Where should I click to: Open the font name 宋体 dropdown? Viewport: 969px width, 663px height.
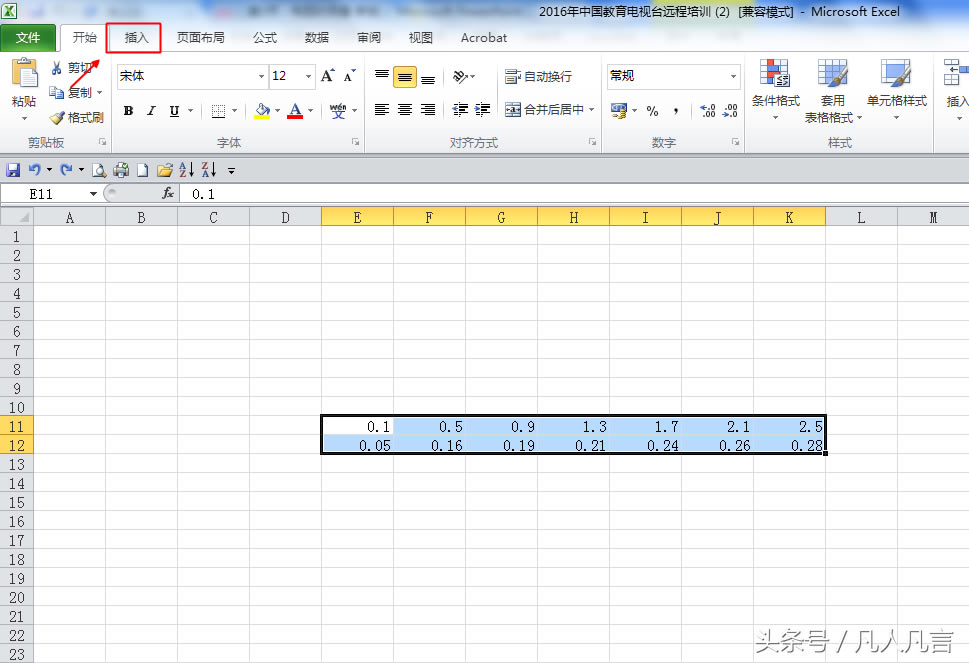point(261,76)
